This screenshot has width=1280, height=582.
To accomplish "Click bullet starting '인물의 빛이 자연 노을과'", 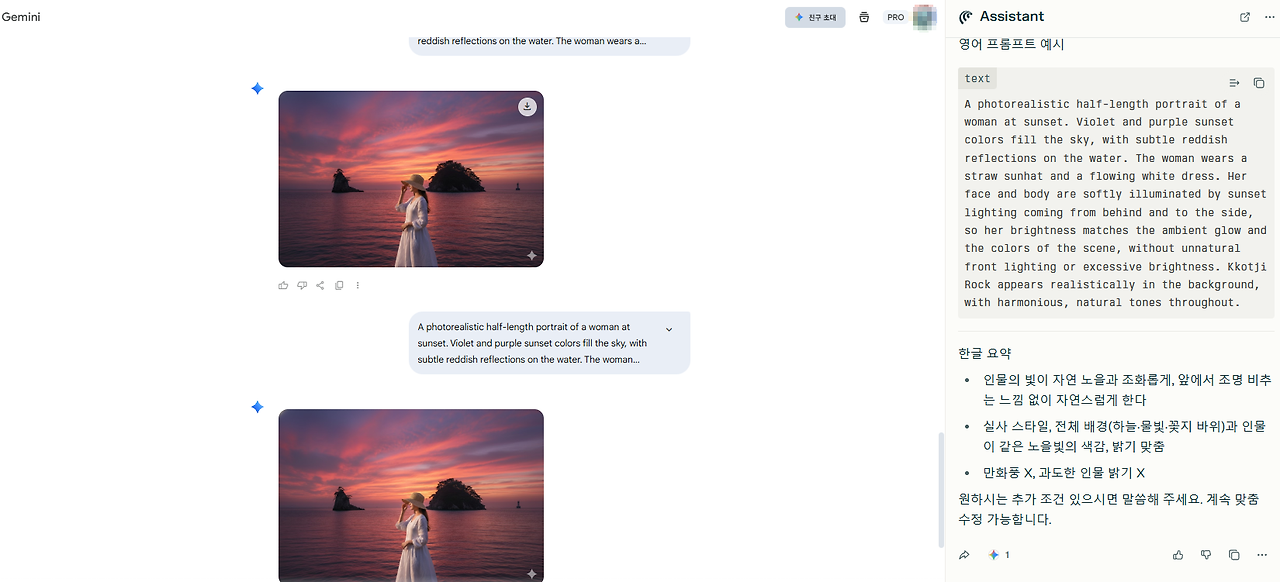I will 1127,390.
